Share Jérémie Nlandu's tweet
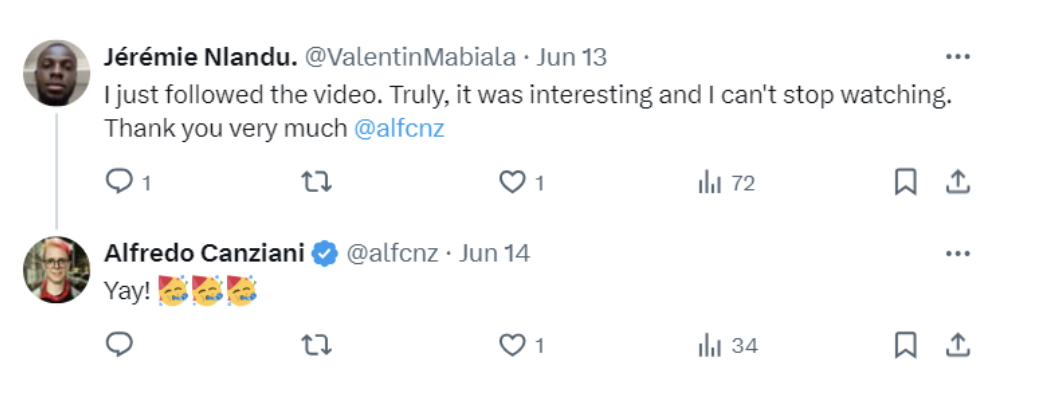The width and height of the screenshot is (1038, 408). pyautogui.click(x=957, y=182)
